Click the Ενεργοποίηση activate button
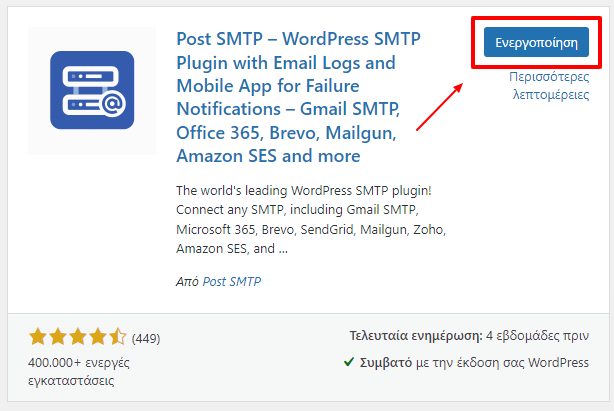Screen dimensions: 614x411 coord(536,42)
